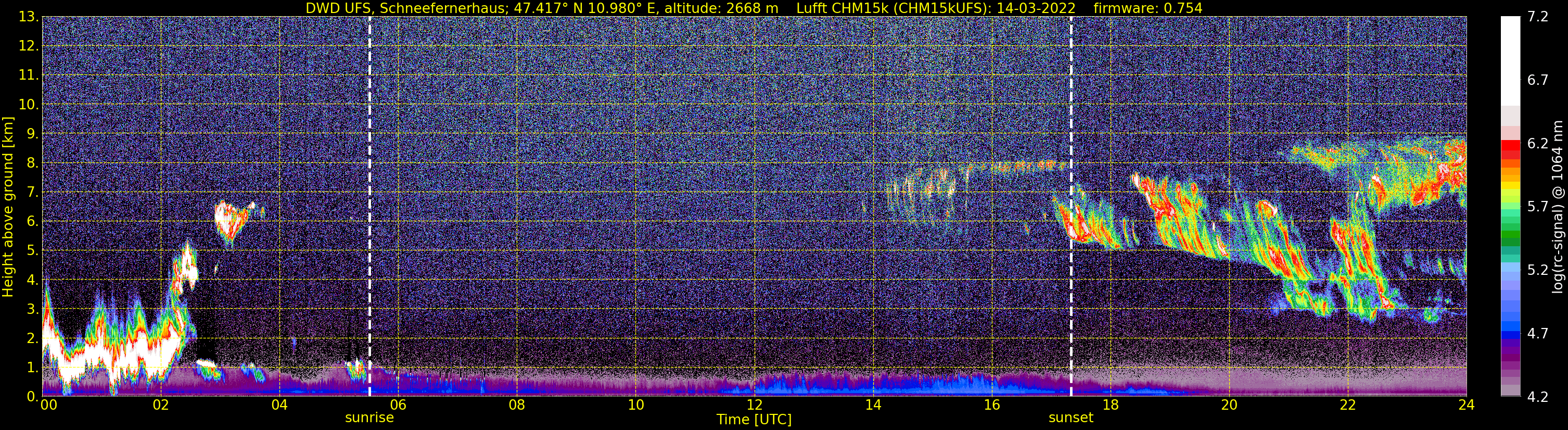This screenshot has width=1568, height=430.
Task: Click the '2.' height tick label
Action: (x=33, y=338)
